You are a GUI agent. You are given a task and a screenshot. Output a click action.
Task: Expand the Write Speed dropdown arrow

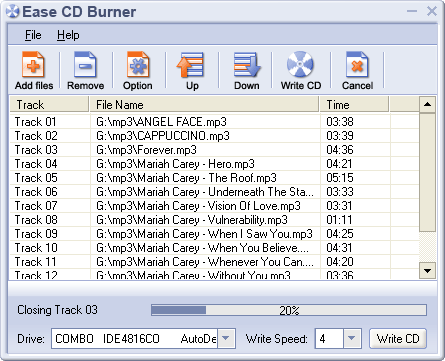352,339
